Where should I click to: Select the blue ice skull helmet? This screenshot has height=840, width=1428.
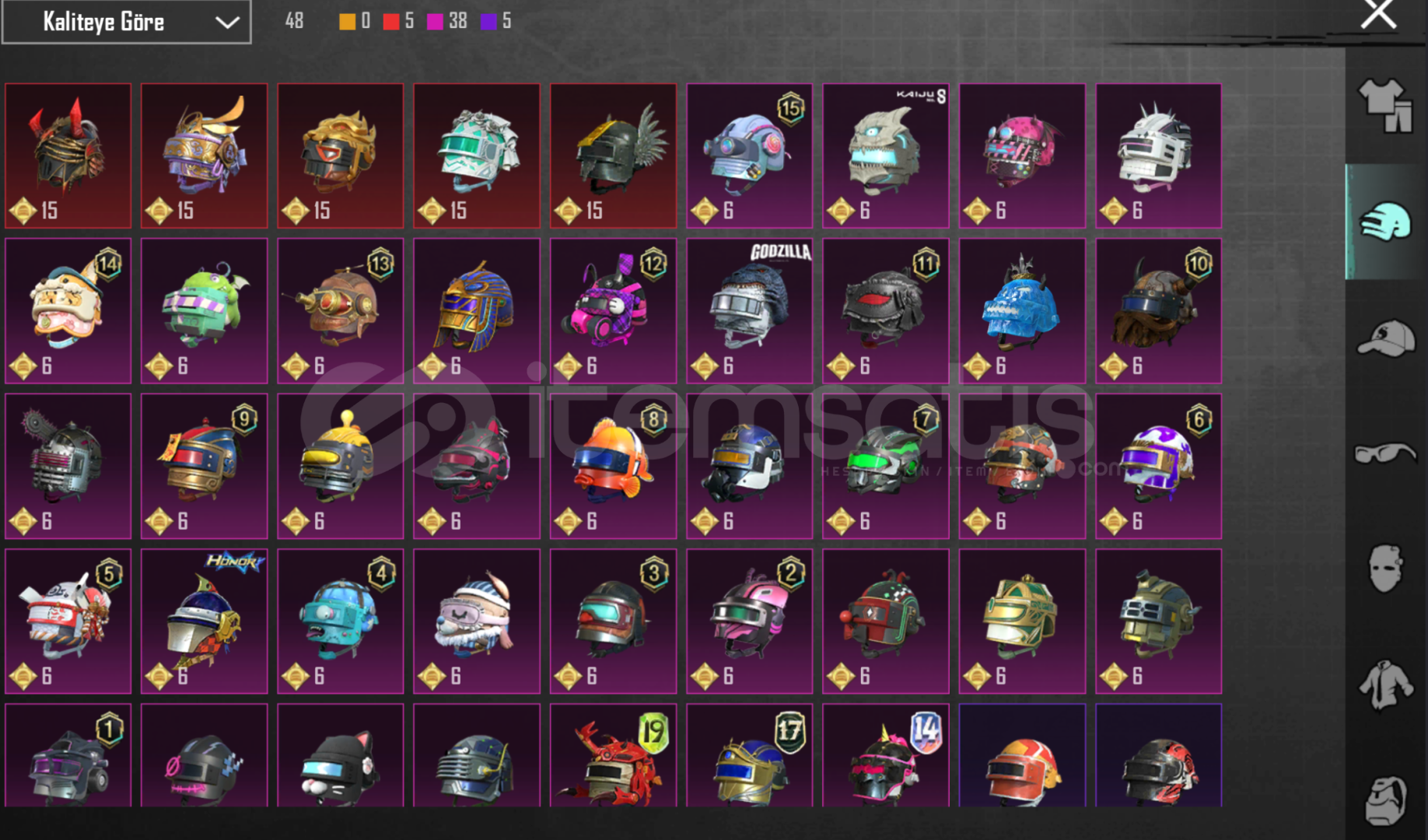pos(1022,310)
